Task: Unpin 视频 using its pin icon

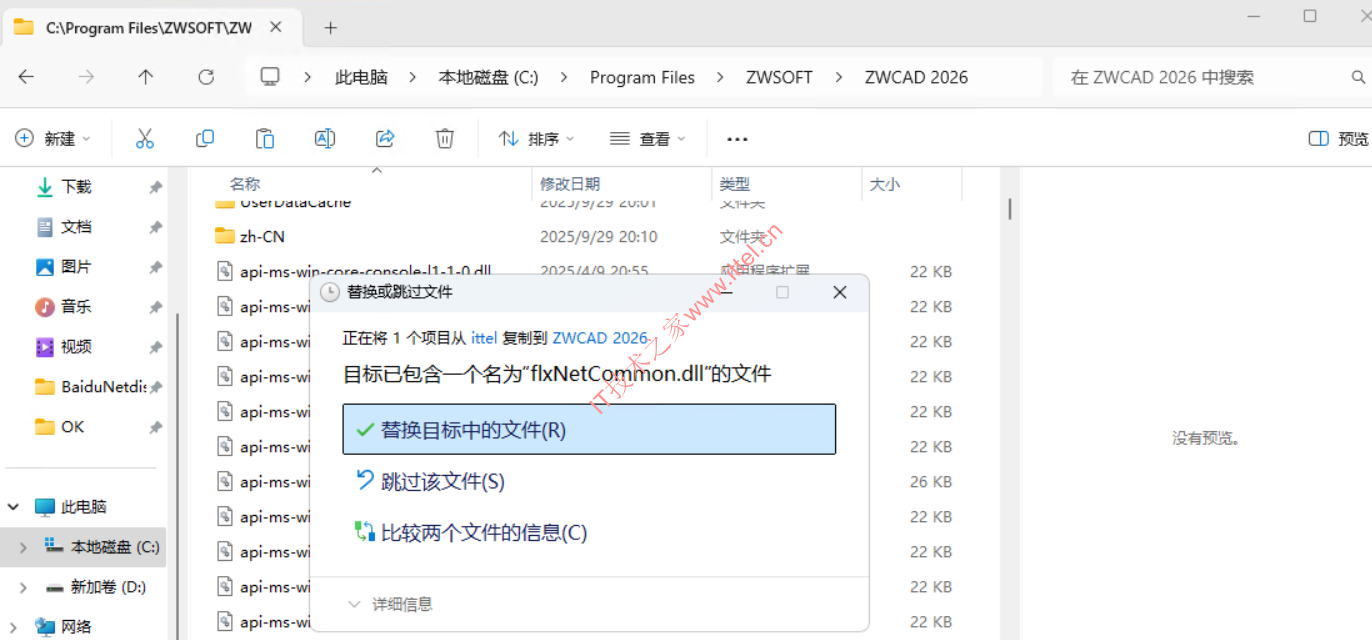Action: [155, 347]
